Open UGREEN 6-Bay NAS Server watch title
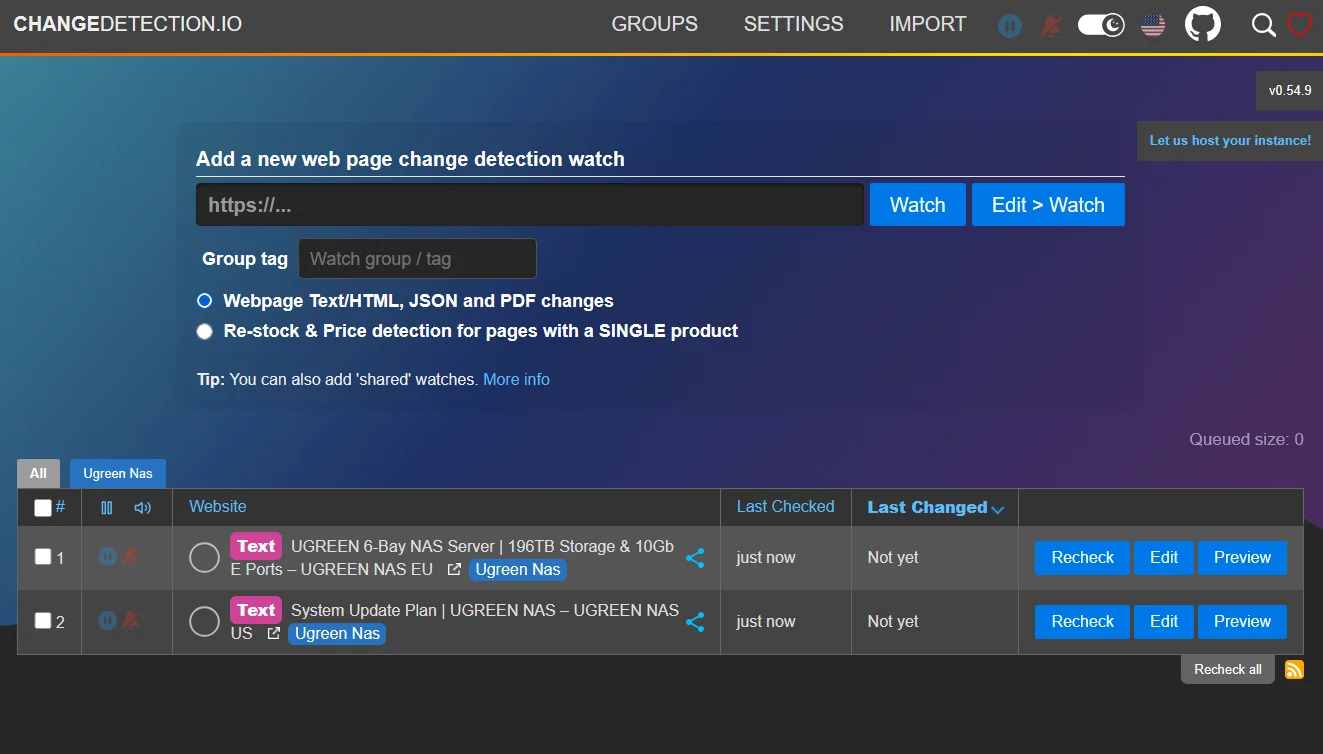The height and width of the screenshot is (754, 1323). 452,558
